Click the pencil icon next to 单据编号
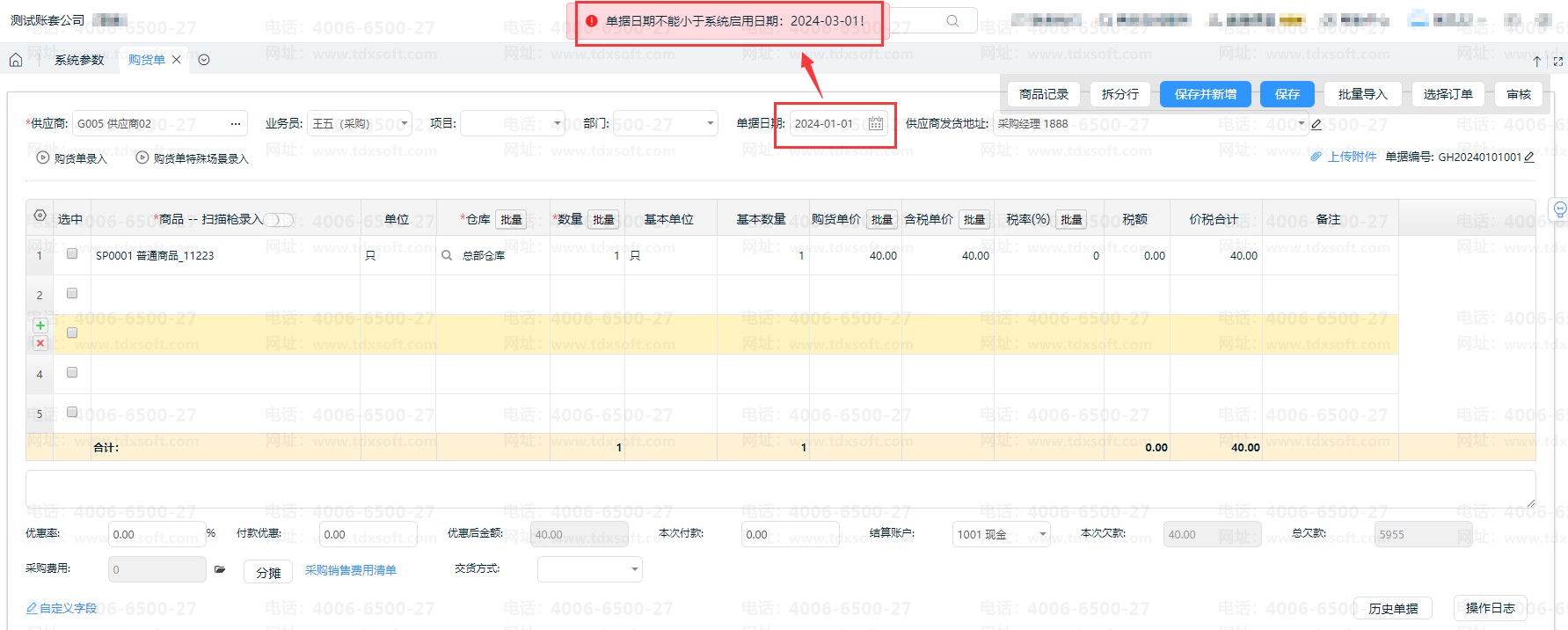Image resolution: width=1568 pixels, height=630 pixels. point(1529,157)
